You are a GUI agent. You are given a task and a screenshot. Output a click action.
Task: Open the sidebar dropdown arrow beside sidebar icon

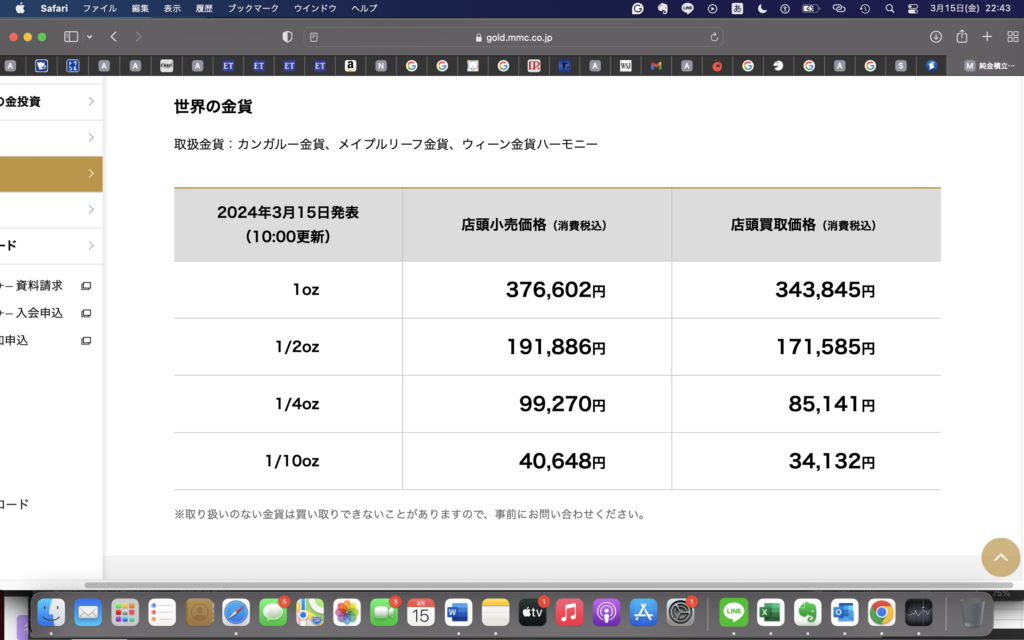pyautogui.click(x=89, y=37)
